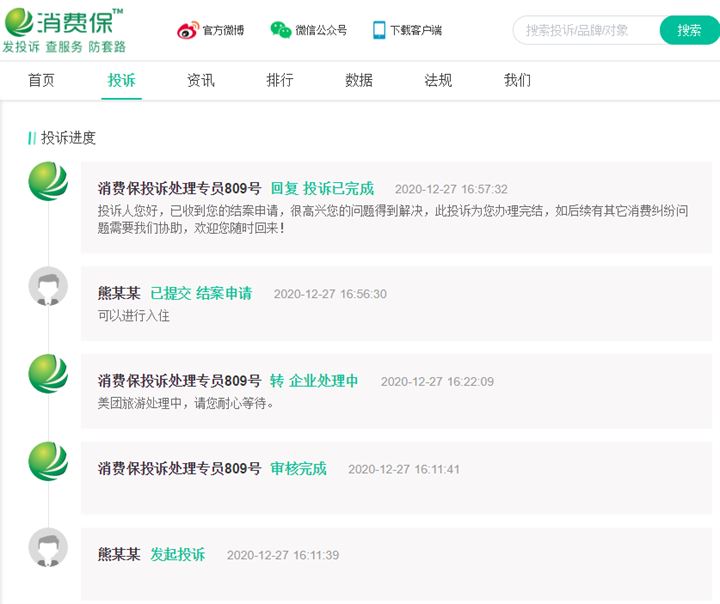Click the 转 企业处理中 status
The width and height of the screenshot is (720, 604).
tap(314, 381)
